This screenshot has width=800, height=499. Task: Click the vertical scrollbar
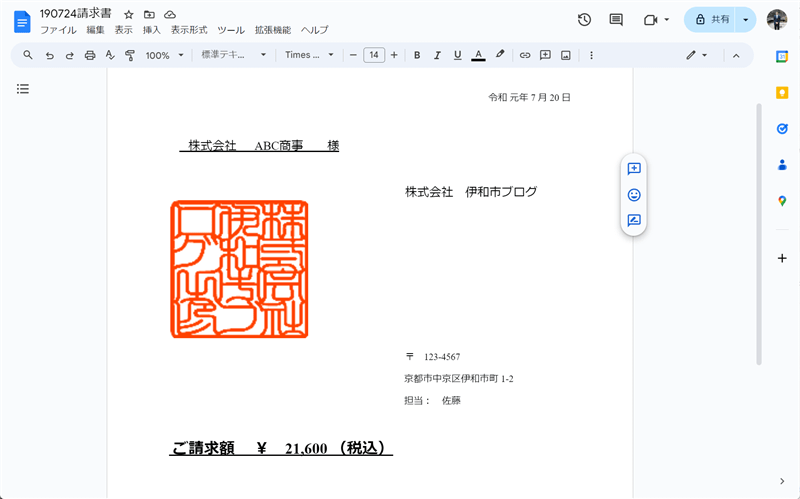coord(759,234)
